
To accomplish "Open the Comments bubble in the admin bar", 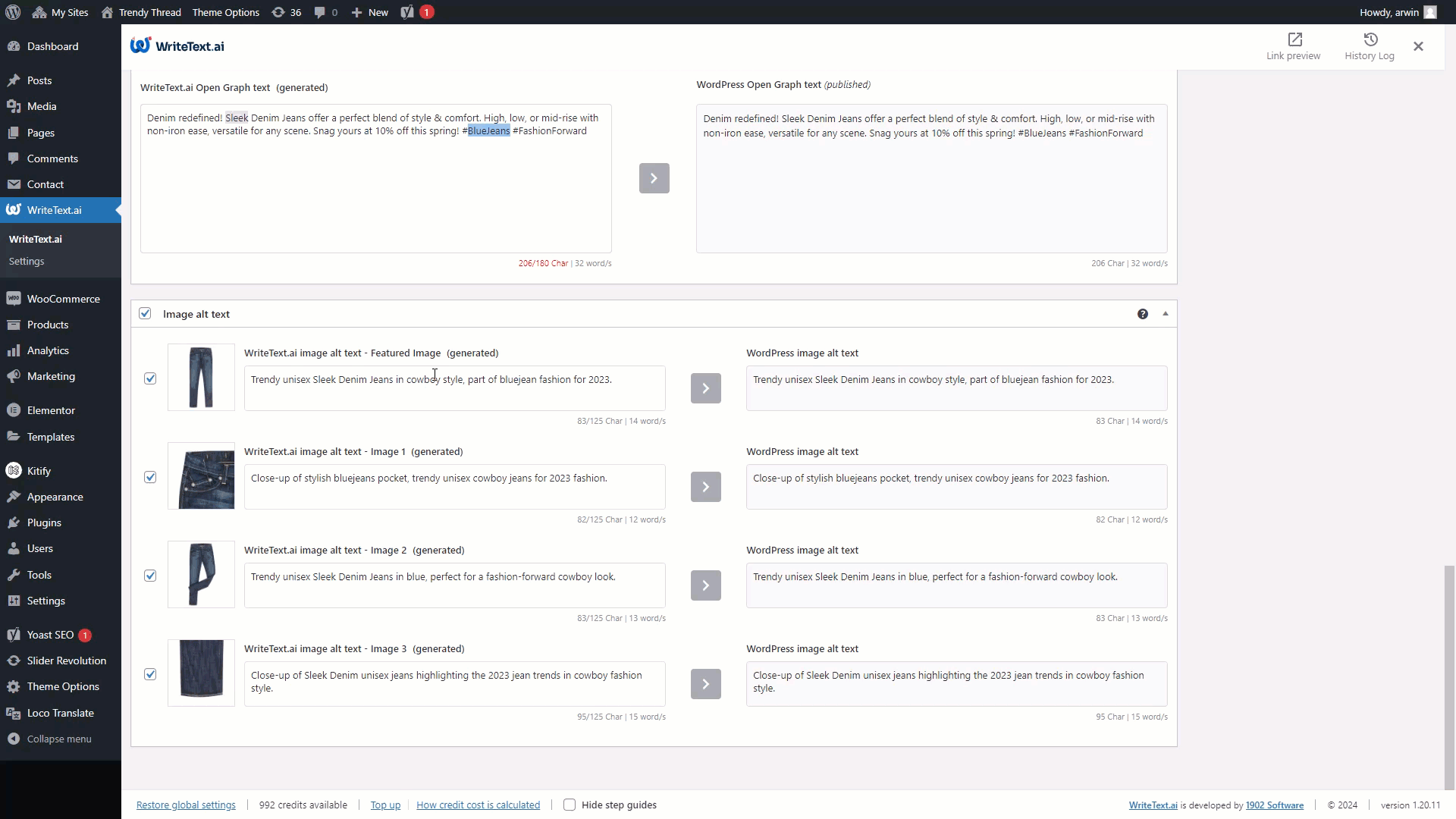I will click(x=325, y=12).
